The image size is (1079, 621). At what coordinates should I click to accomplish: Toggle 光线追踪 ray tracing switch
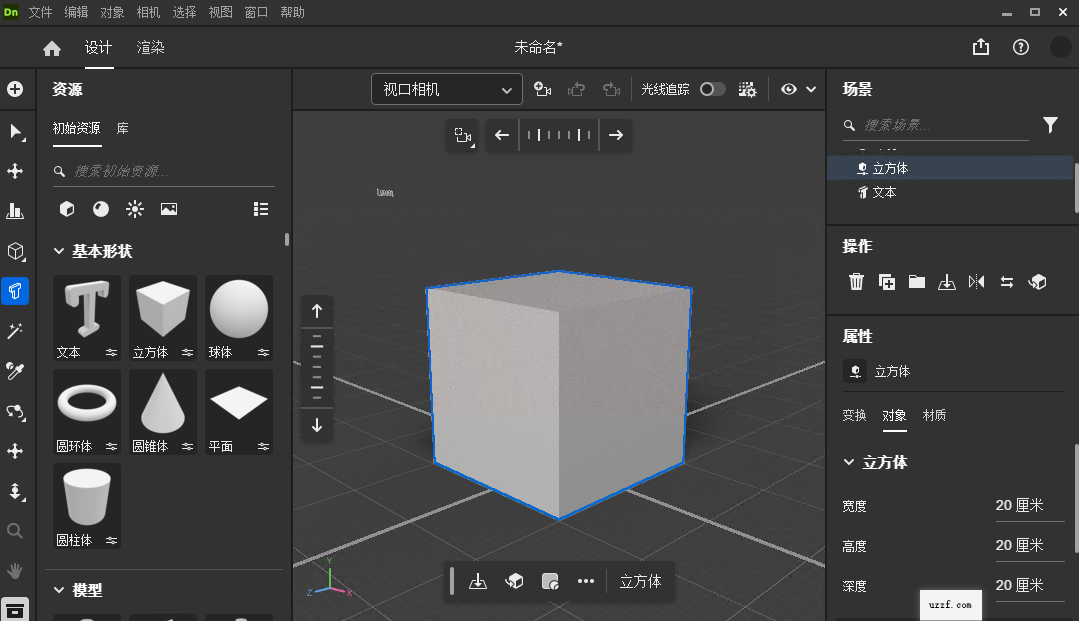713,89
